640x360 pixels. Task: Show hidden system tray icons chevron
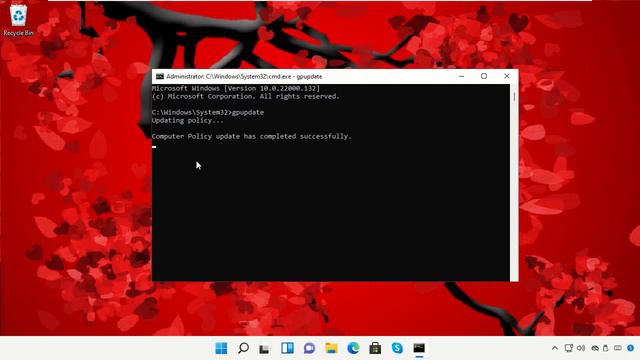[x=555, y=348]
